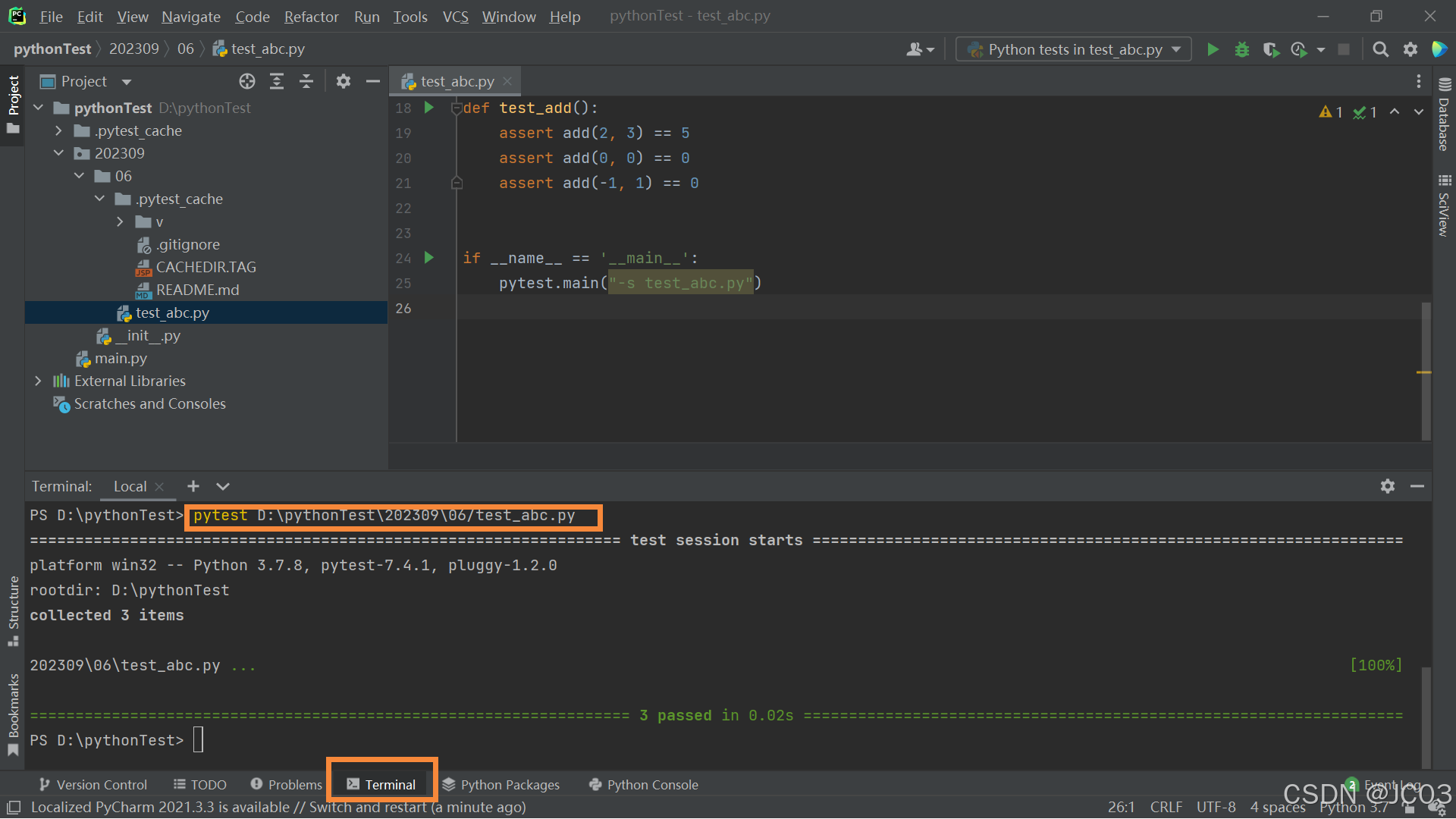This screenshot has width=1456, height=819.
Task: Open Python Packages tool window
Action: click(x=501, y=785)
